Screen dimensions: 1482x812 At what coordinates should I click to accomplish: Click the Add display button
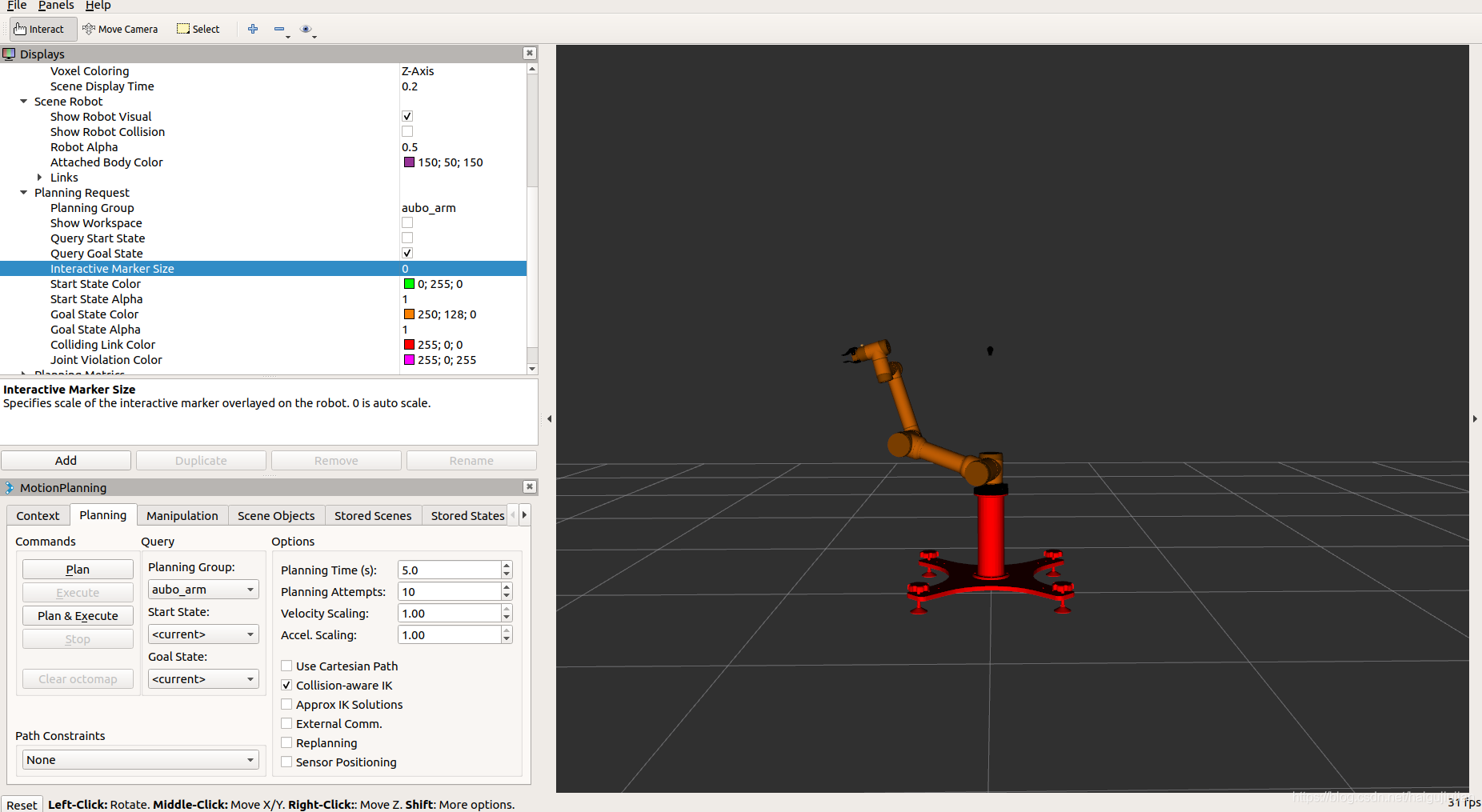[x=66, y=461]
